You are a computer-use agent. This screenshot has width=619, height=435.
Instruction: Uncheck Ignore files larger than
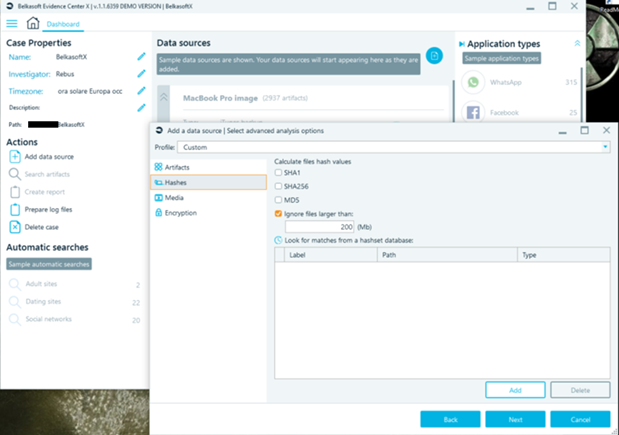(278, 214)
